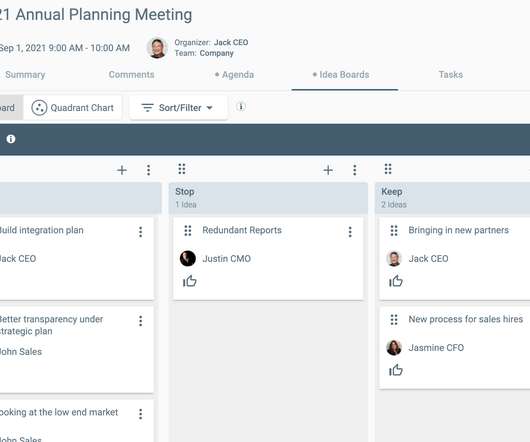
Task: Open options menu for Redundant Reports card
Action: tap(350, 232)
